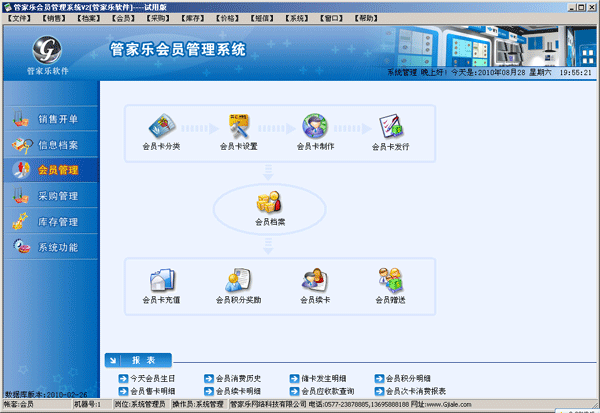Click the 岗位:系统管理员 status bar entry

coord(141,404)
